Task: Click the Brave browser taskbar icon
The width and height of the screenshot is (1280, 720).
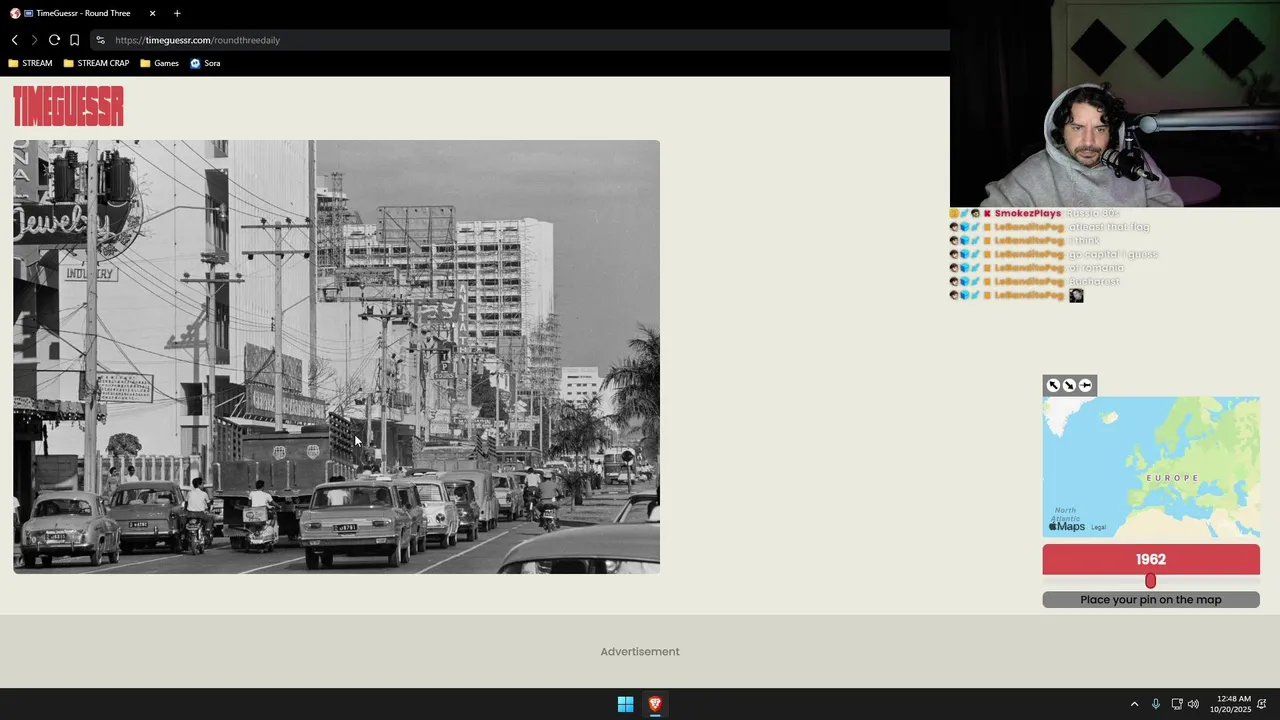Action: tap(655, 704)
